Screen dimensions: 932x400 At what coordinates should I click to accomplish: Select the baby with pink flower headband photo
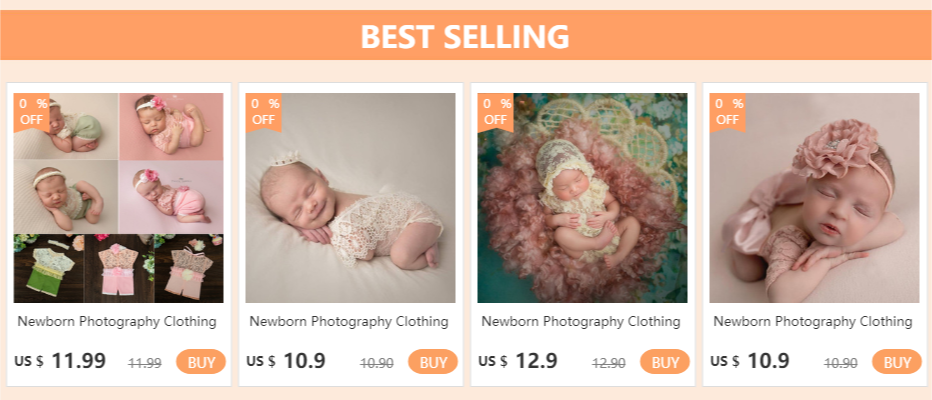(x=815, y=198)
